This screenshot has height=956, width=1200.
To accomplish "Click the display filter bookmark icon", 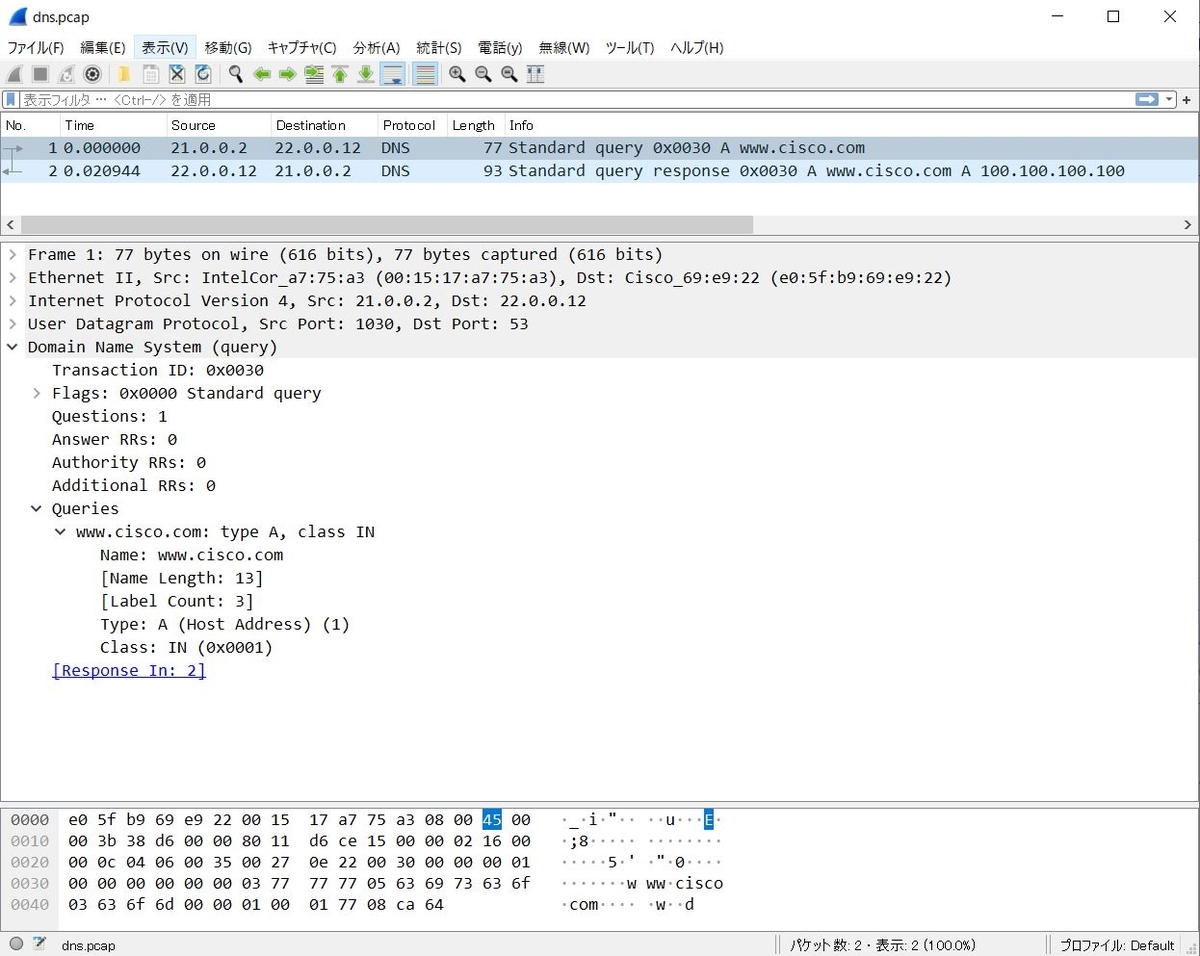I will (x=11, y=100).
